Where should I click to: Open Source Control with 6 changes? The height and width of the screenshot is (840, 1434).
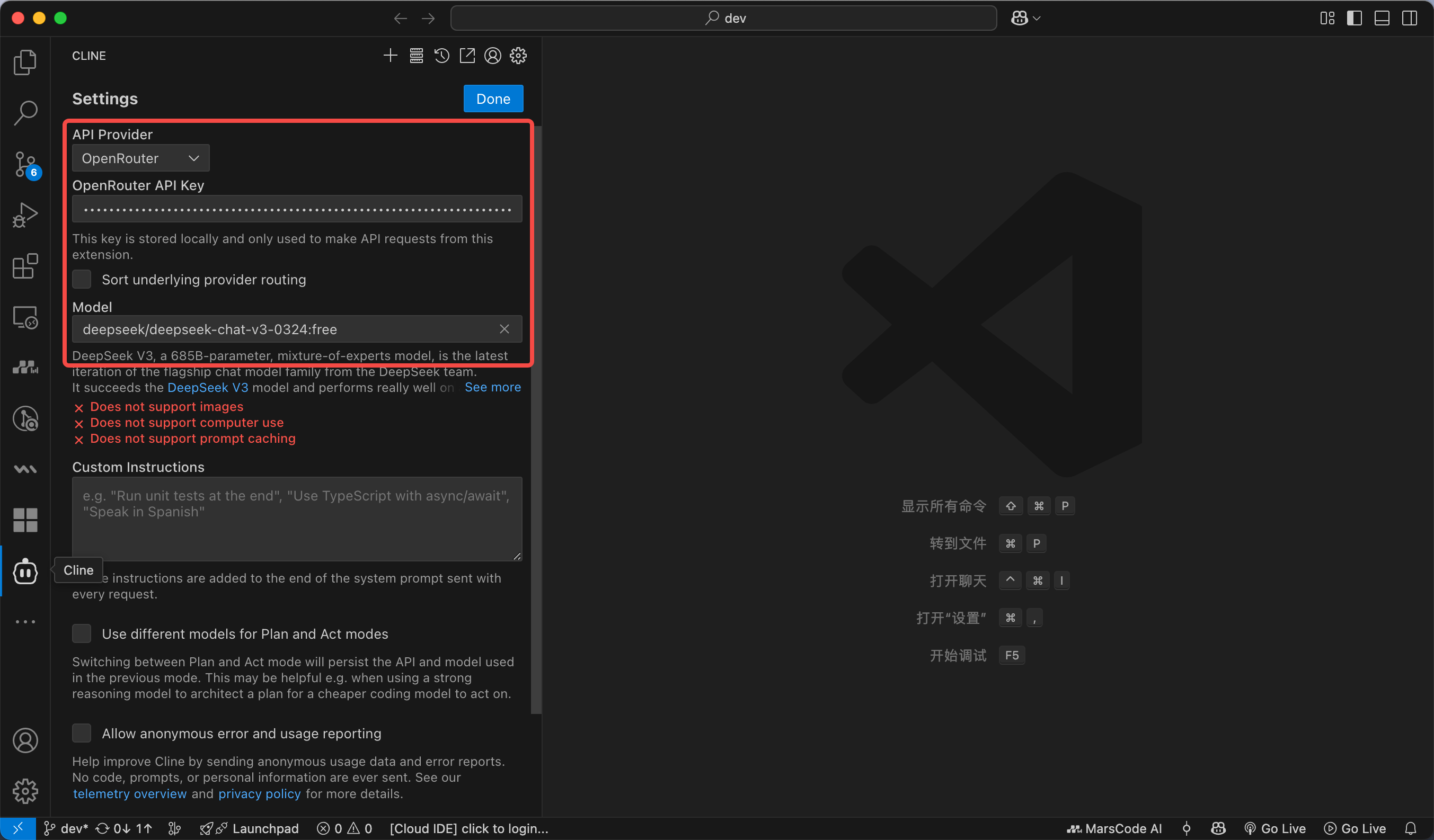[x=25, y=165]
